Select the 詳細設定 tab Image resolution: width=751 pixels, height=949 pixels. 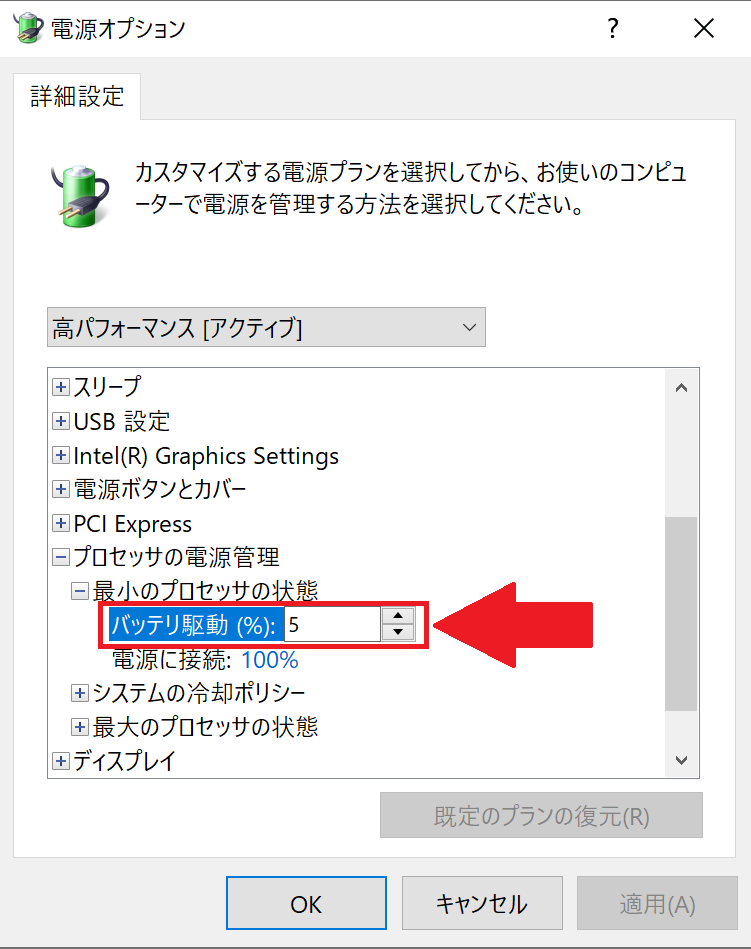(77, 97)
